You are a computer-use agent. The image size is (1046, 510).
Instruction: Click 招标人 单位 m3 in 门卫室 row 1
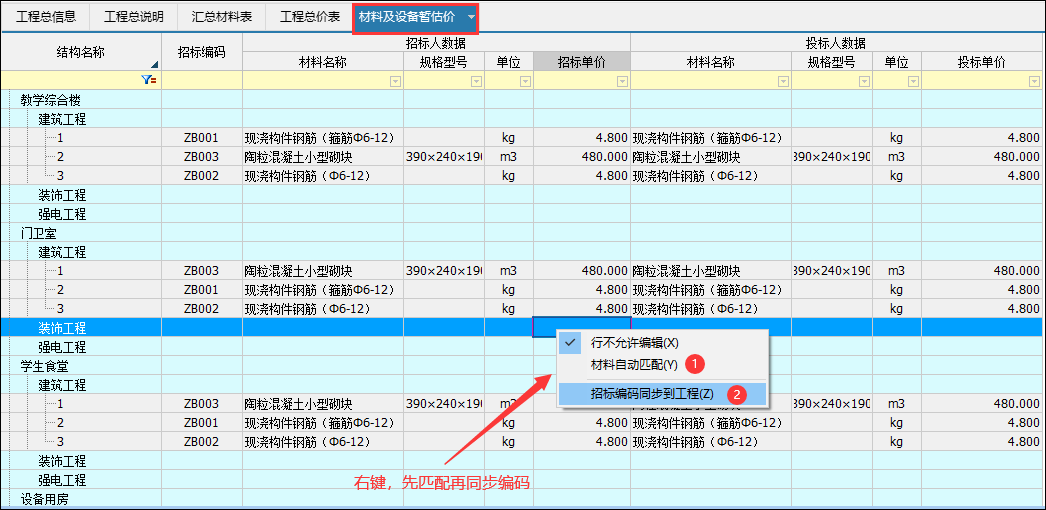click(509, 271)
